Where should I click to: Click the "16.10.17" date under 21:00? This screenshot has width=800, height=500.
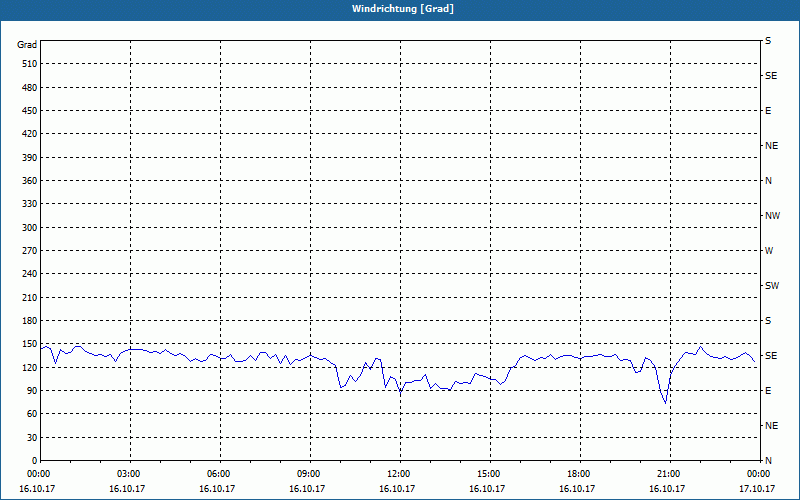[667, 488]
